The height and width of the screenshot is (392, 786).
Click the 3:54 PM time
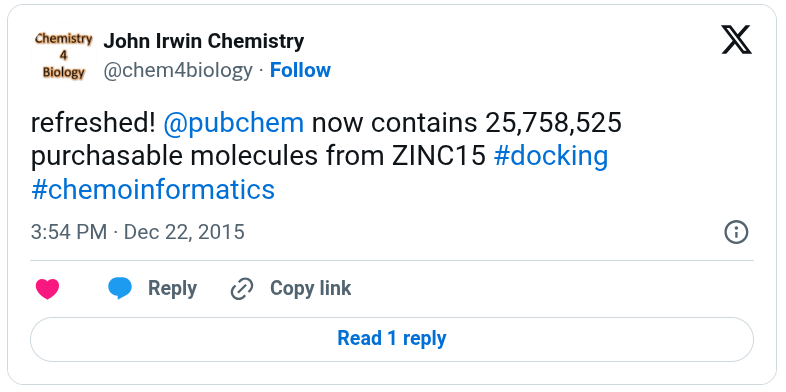coord(69,232)
